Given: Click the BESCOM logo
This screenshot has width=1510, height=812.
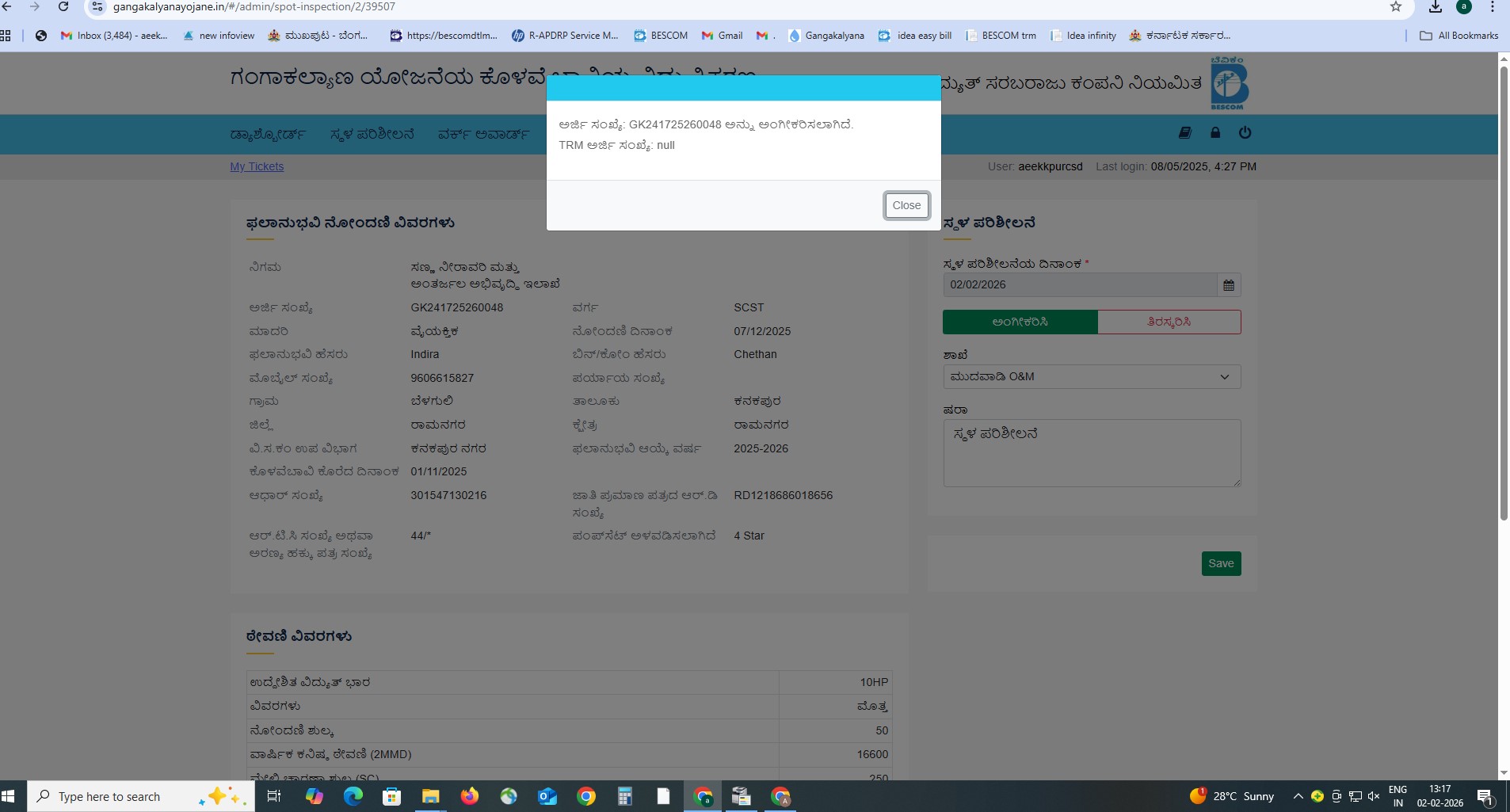Looking at the screenshot, I should click(1229, 83).
